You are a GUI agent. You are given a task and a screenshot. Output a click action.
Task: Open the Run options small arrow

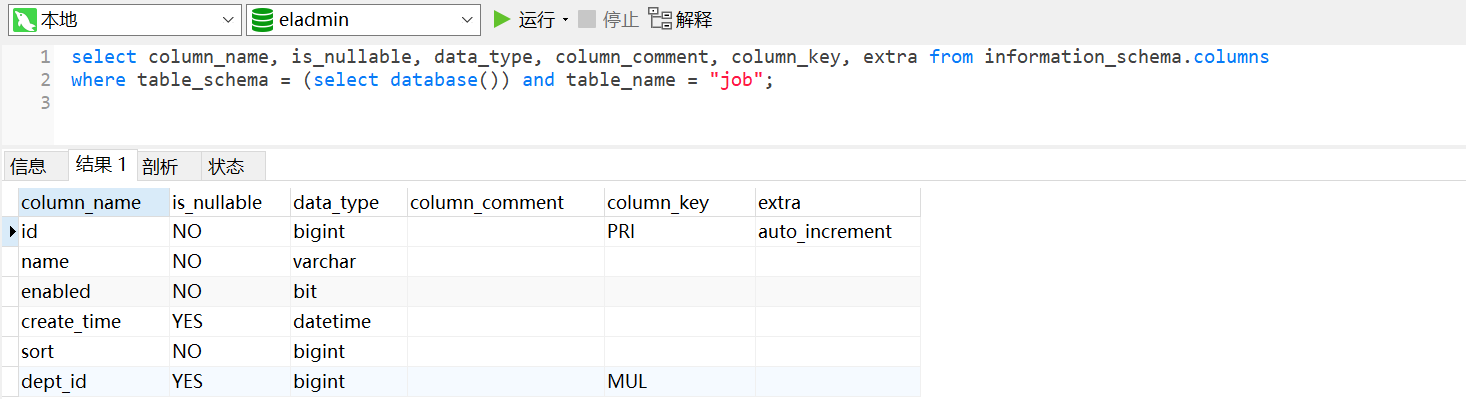(565, 20)
